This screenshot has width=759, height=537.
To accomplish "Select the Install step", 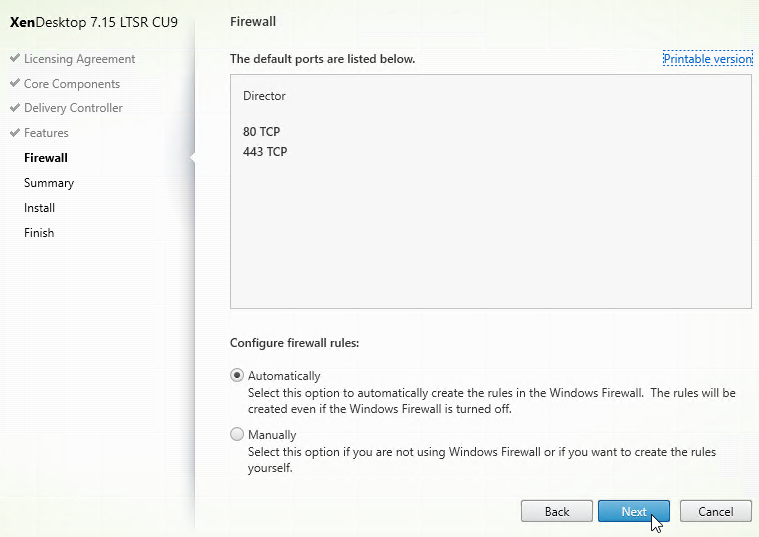I will [x=39, y=208].
